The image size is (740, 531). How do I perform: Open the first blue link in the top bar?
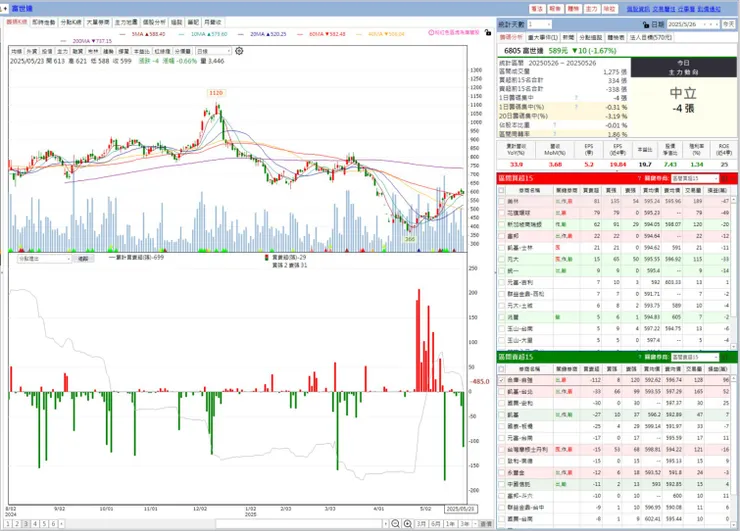638,9
